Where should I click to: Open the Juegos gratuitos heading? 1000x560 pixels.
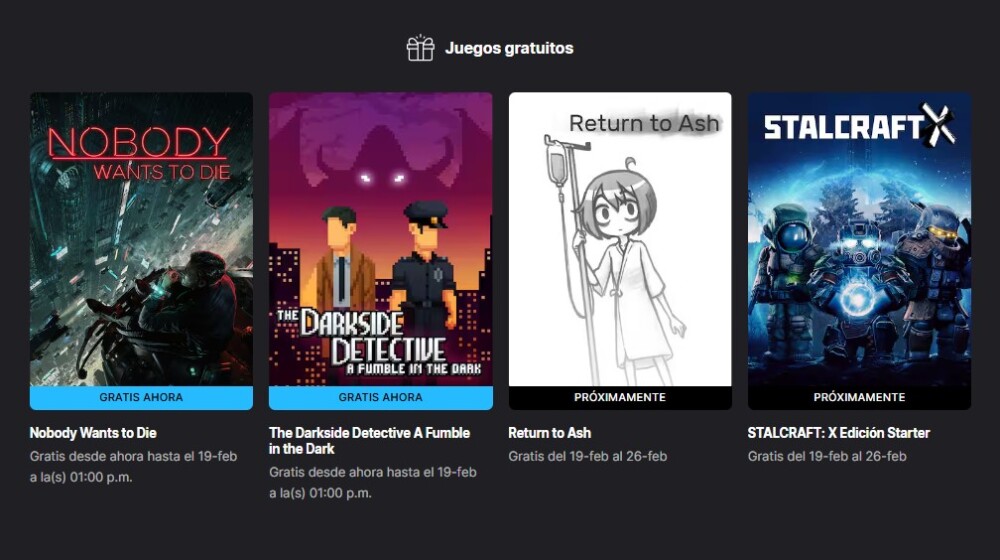(x=509, y=48)
